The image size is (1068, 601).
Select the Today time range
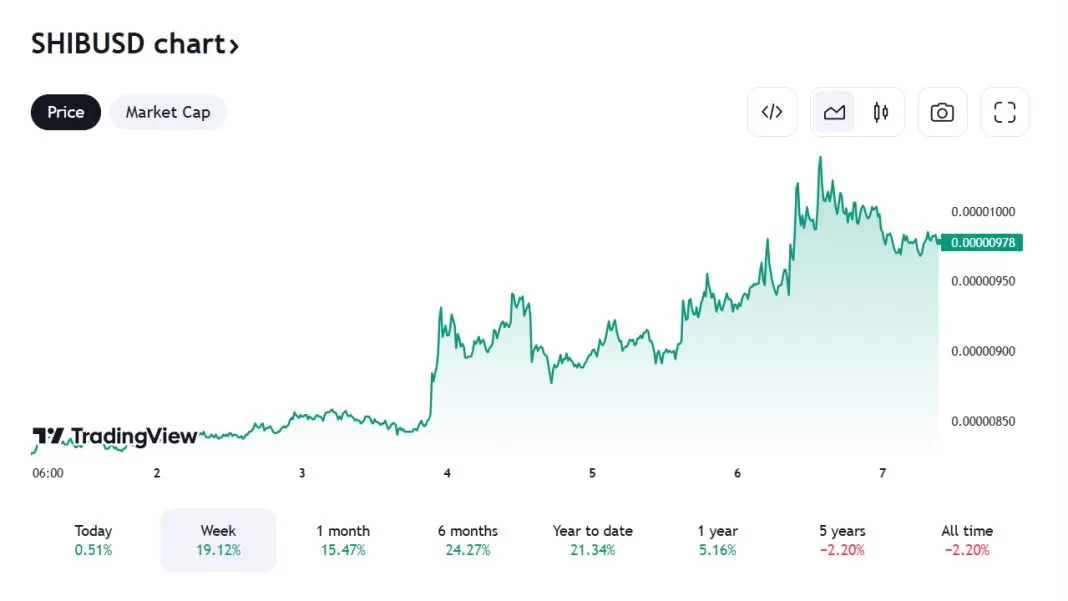point(93,540)
